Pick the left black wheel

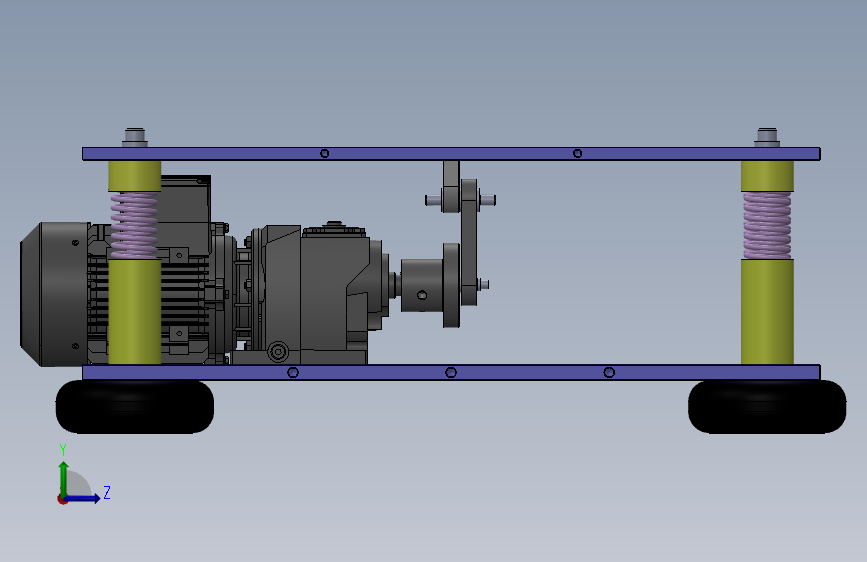tap(135, 407)
